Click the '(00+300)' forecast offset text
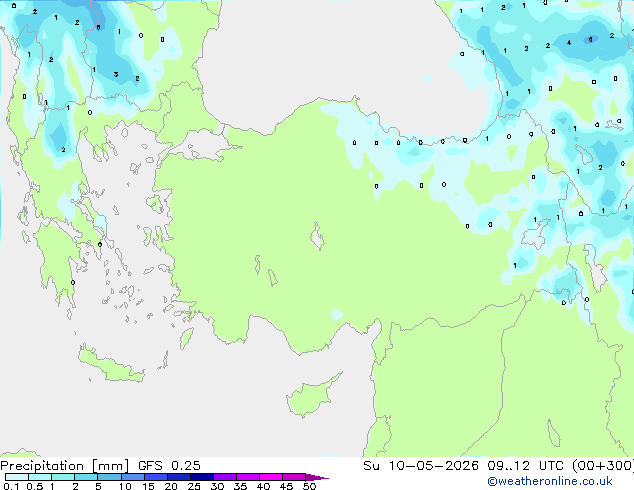Screen dimensions: 634x490 (602, 466)
